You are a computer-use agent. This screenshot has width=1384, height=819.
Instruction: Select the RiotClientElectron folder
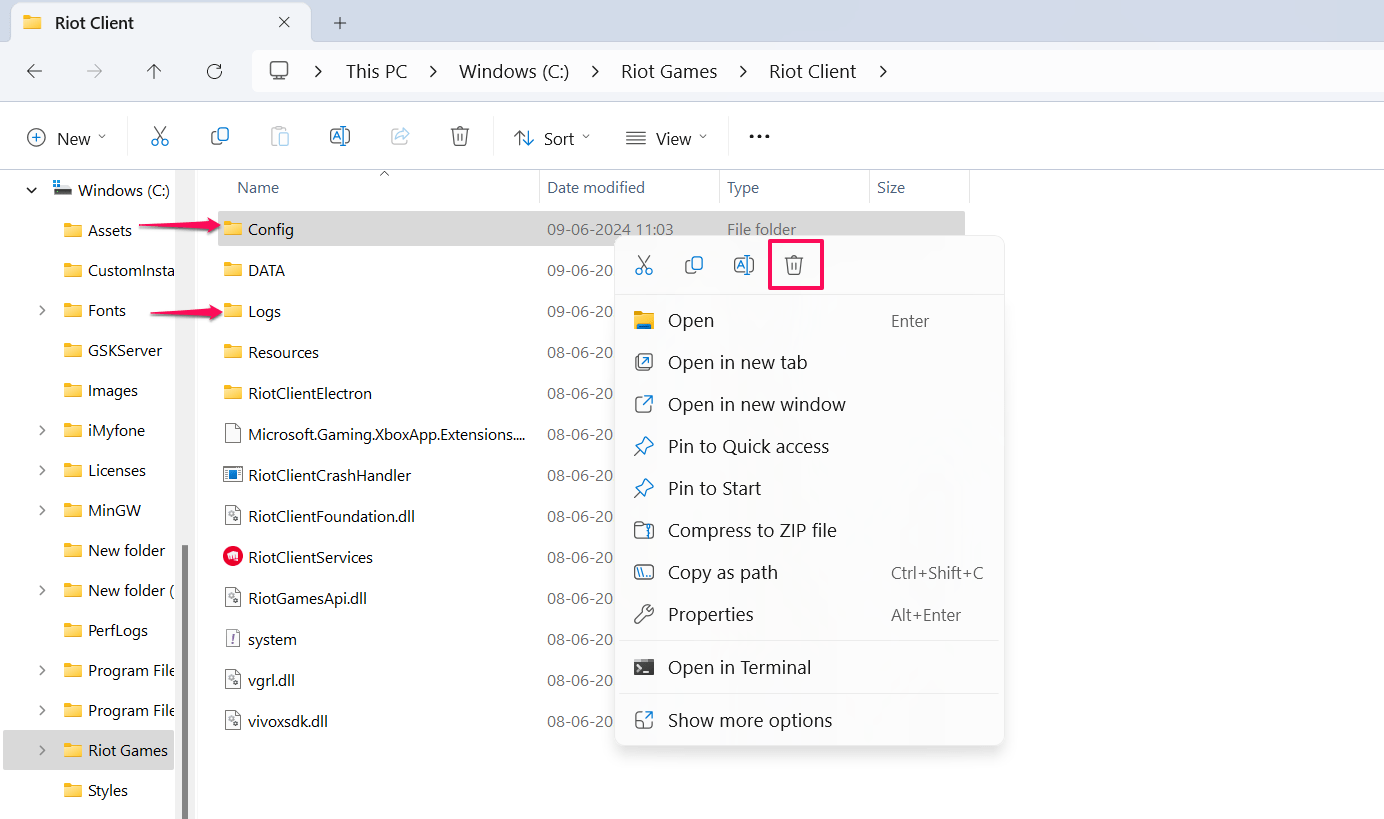click(x=309, y=393)
